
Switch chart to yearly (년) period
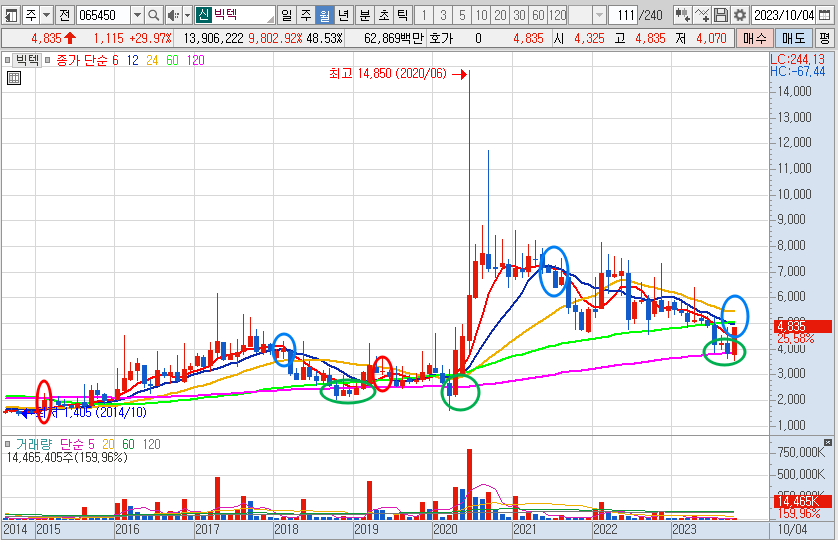(344, 15)
